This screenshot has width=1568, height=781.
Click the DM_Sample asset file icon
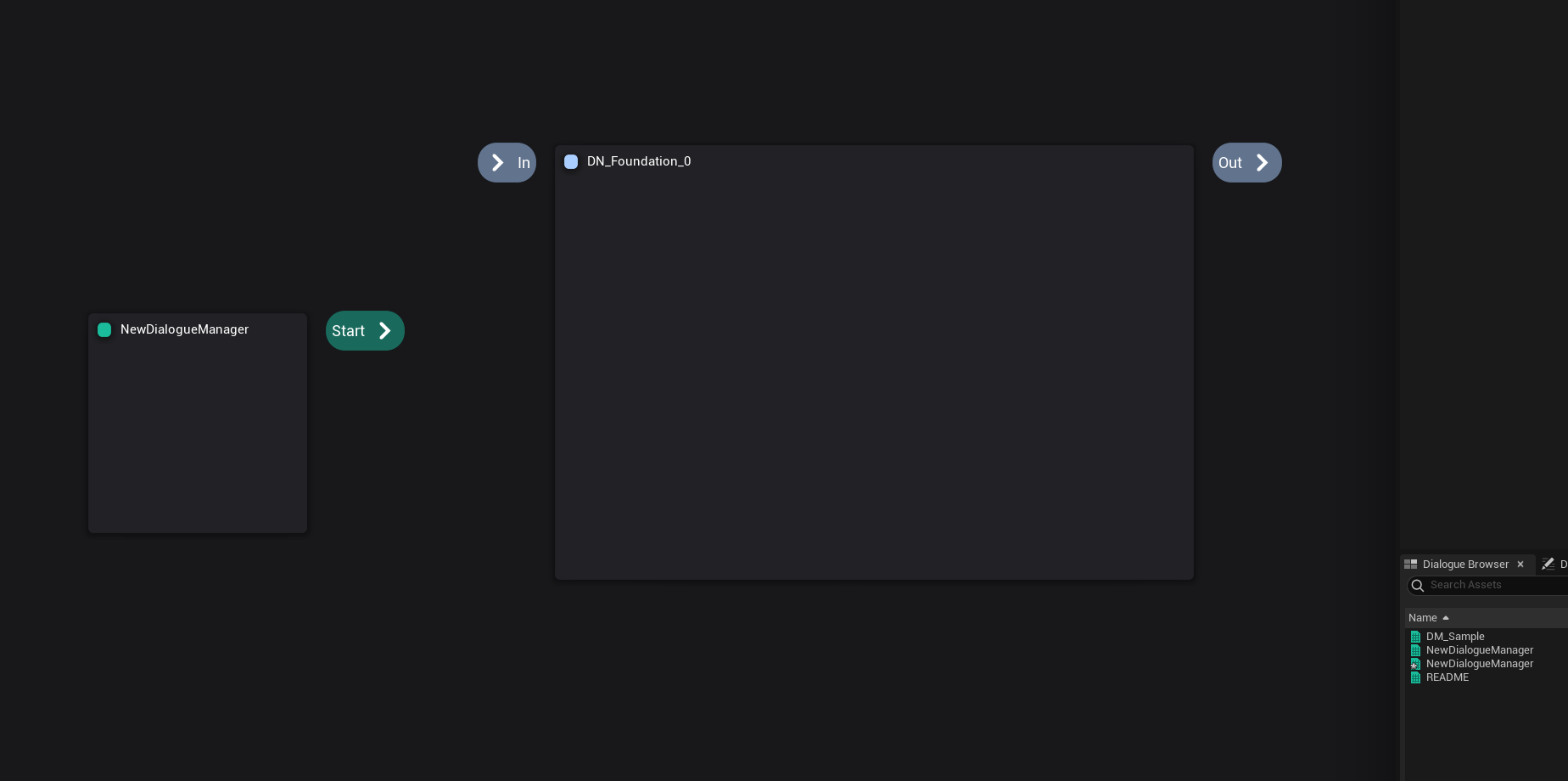tap(1415, 637)
